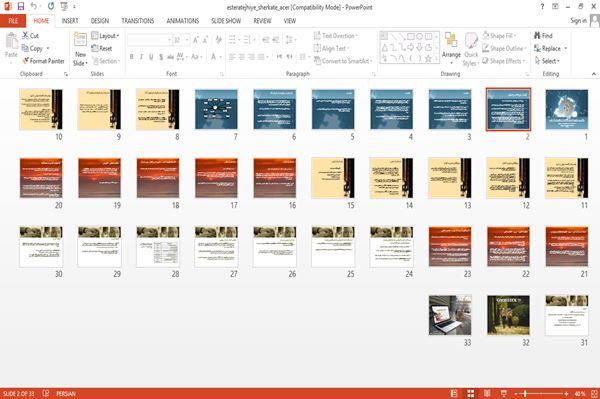Start slideshow from beginning via quick access icon
The height and width of the screenshot is (399, 600).
tap(64, 7)
